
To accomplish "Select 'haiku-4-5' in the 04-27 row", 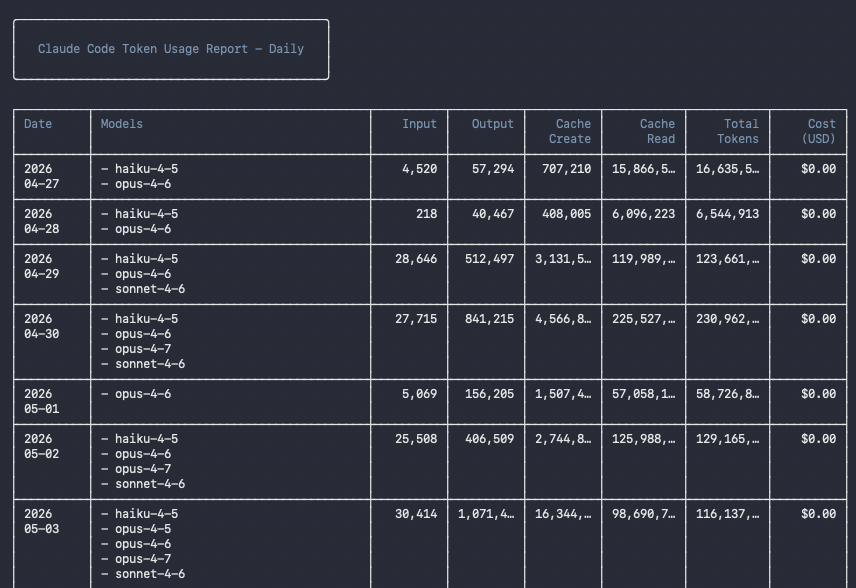I will coord(146,169).
